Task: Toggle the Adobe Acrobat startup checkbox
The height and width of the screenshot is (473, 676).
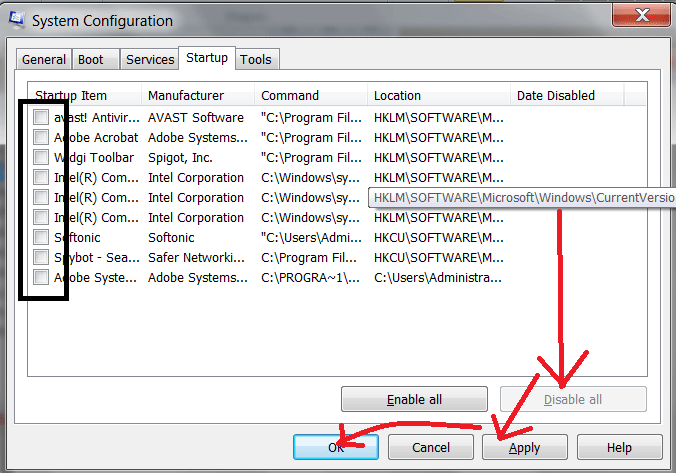Action: click(41, 137)
